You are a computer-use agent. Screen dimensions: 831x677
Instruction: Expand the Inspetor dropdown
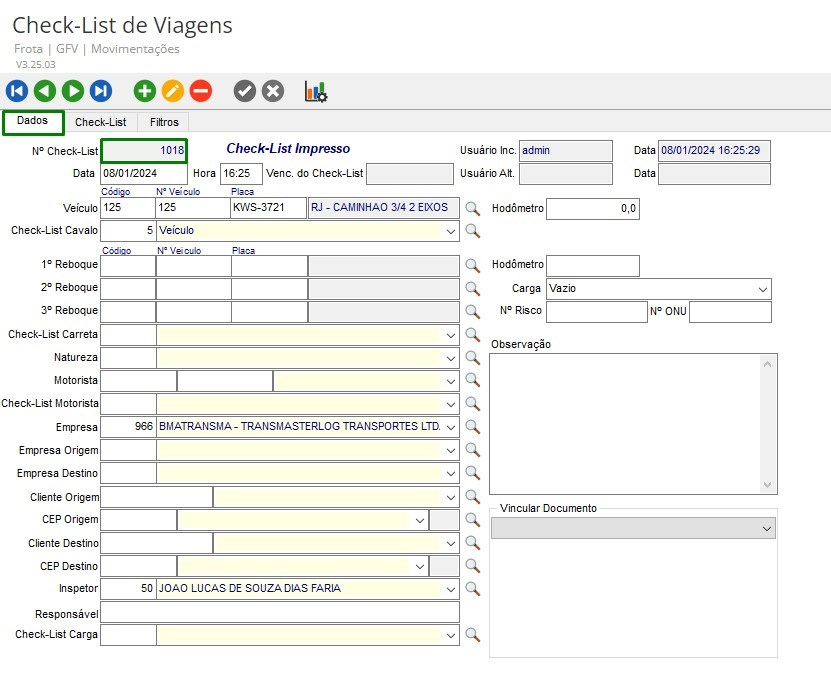(451, 589)
